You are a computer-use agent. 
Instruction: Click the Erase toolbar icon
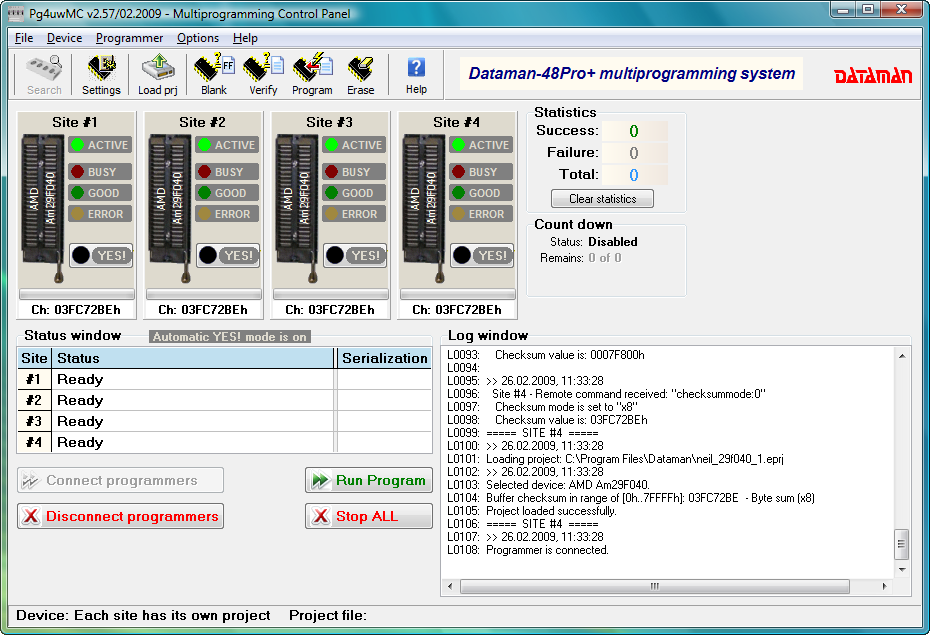point(360,75)
